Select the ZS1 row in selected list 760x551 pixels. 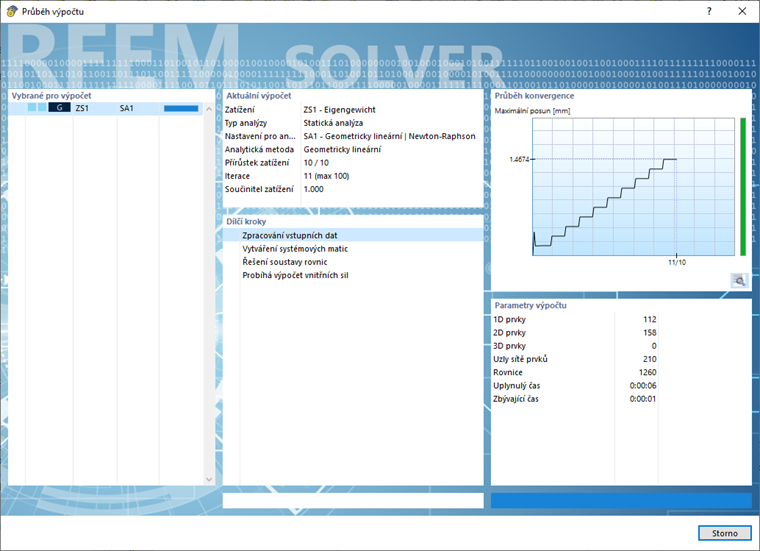105,108
